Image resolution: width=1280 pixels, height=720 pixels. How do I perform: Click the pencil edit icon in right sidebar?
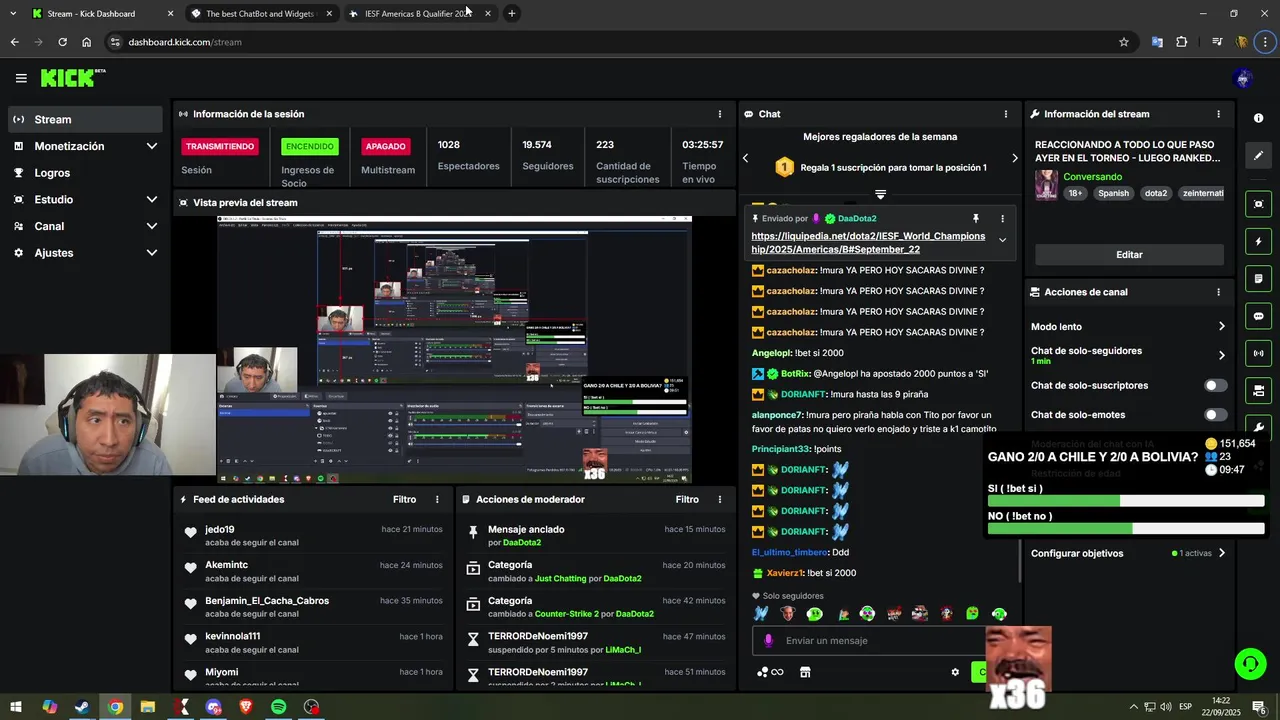[x=1258, y=155]
